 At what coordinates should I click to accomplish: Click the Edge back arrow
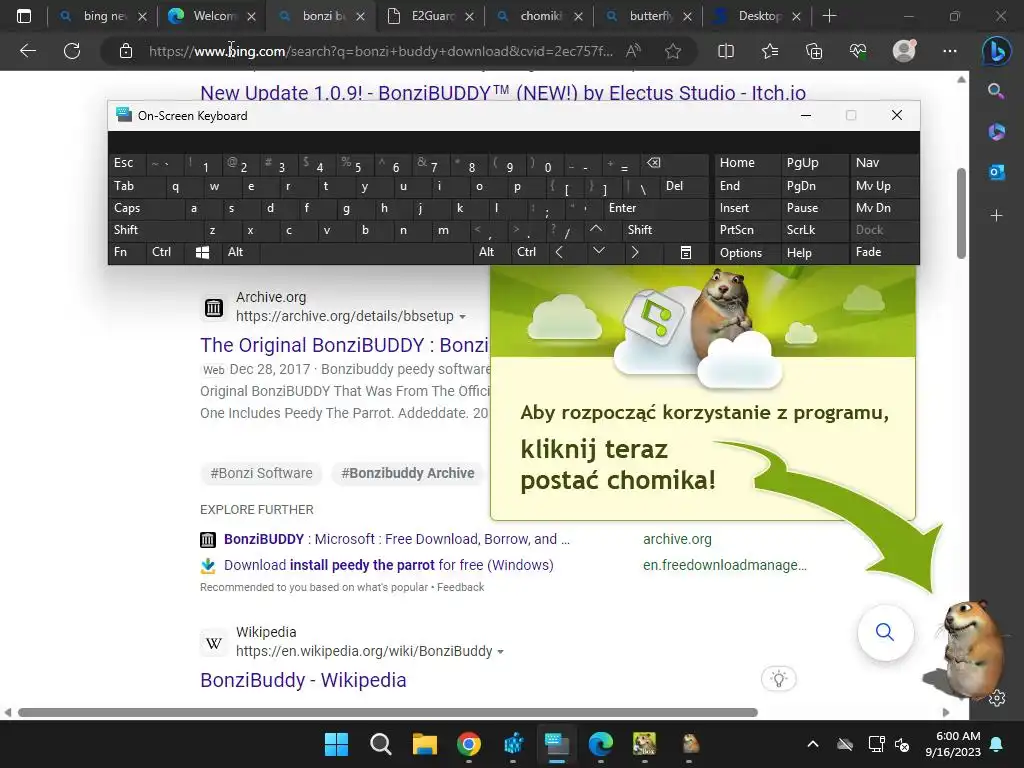coord(27,51)
